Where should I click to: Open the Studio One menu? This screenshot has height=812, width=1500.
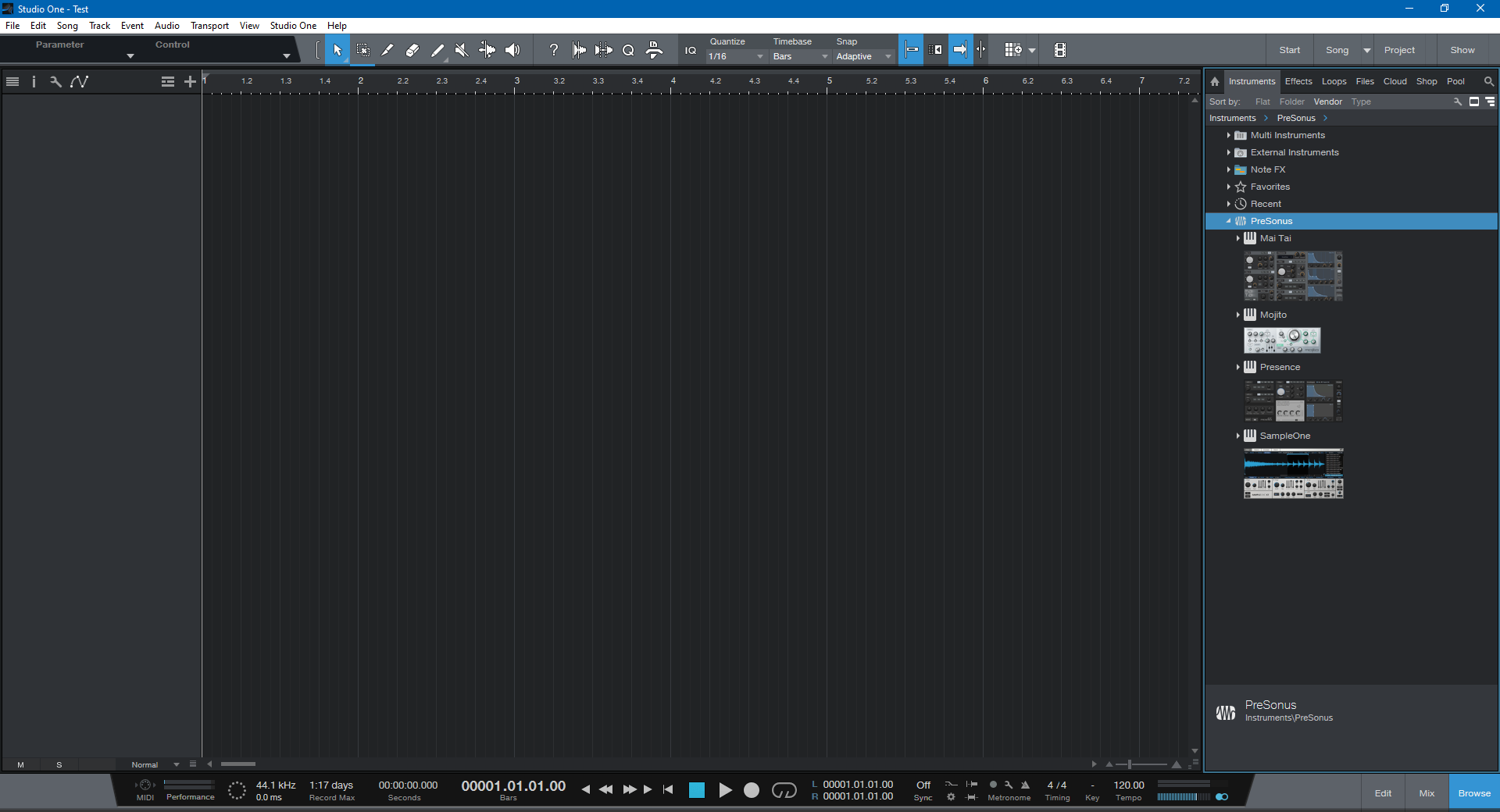coord(293,26)
